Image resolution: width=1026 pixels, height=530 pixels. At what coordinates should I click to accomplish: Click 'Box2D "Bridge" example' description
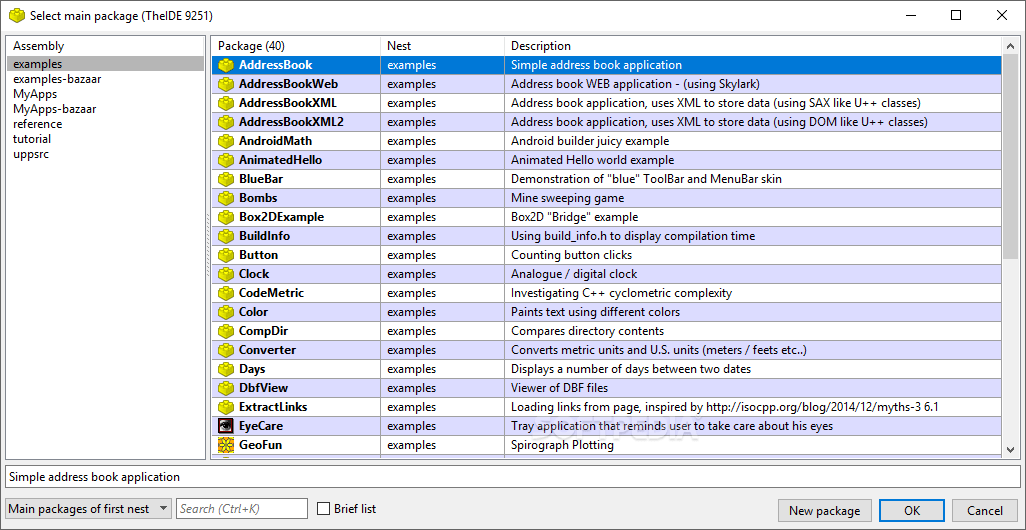click(x=574, y=217)
